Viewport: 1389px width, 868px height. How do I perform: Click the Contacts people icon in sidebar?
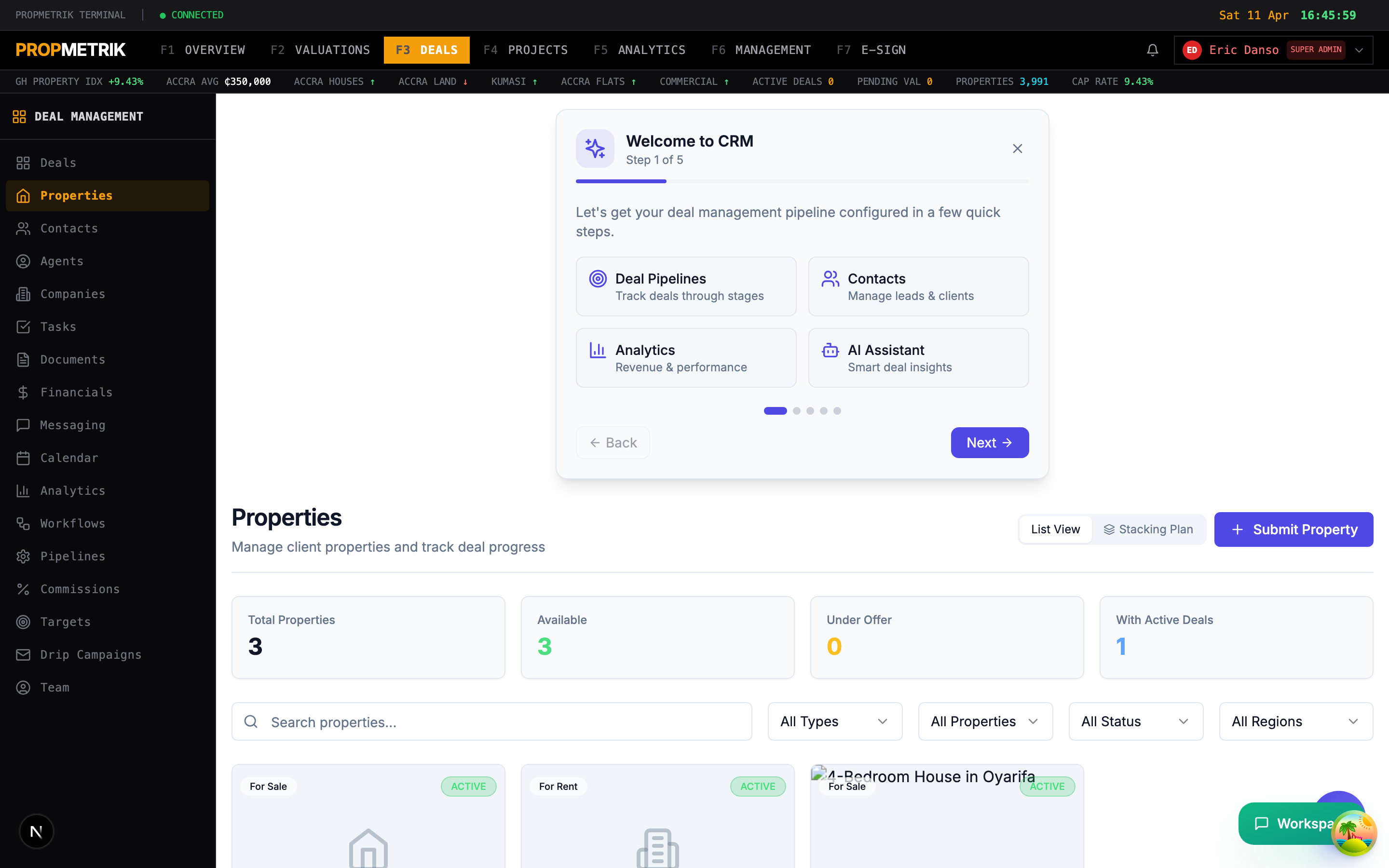click(x=23, y=229)
